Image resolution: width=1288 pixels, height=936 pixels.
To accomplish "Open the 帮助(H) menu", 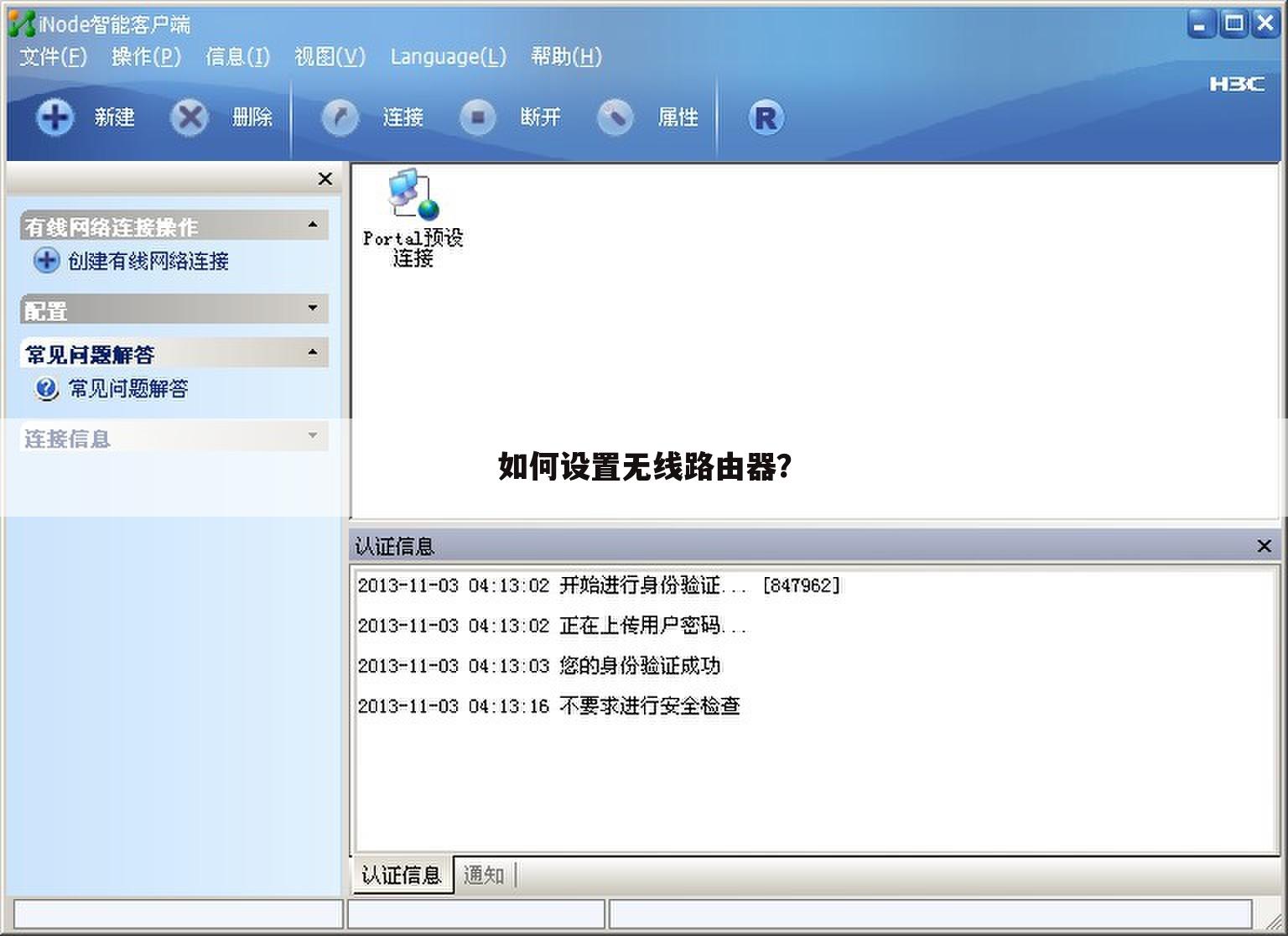I will tap(566, 57).
